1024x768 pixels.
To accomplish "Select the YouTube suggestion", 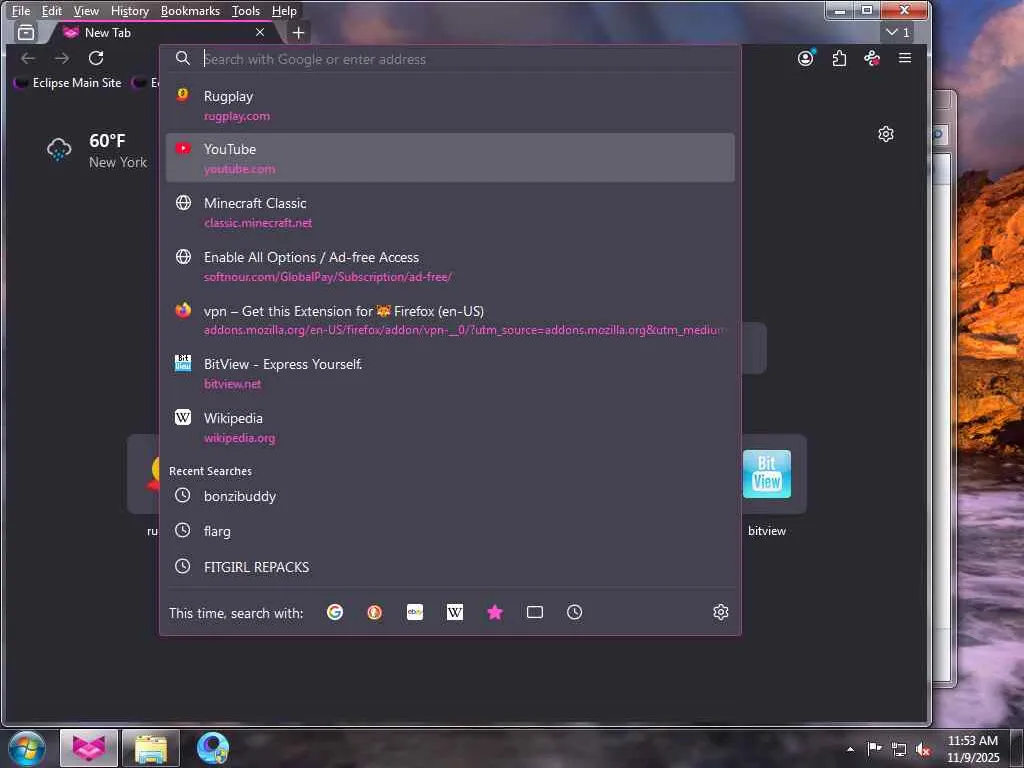I will (450, 158).
